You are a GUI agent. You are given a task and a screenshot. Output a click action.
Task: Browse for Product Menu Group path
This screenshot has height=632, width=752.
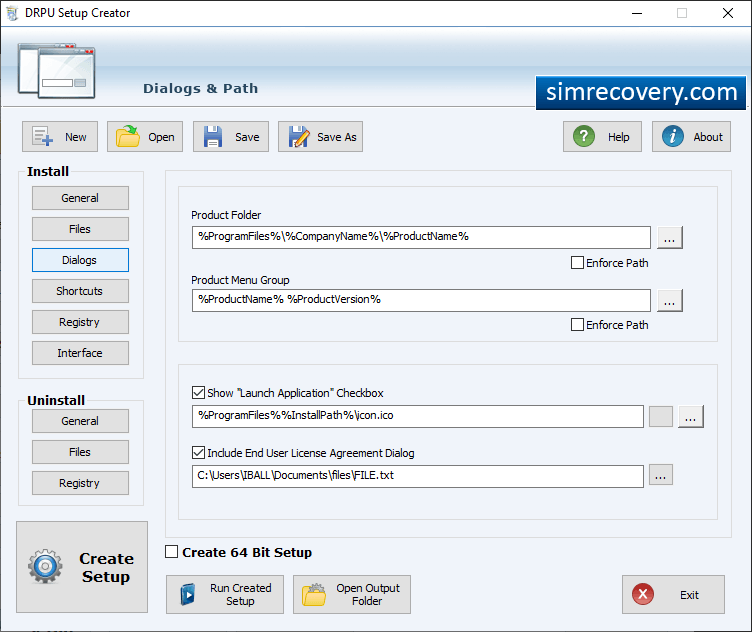[x=670, y=300]
